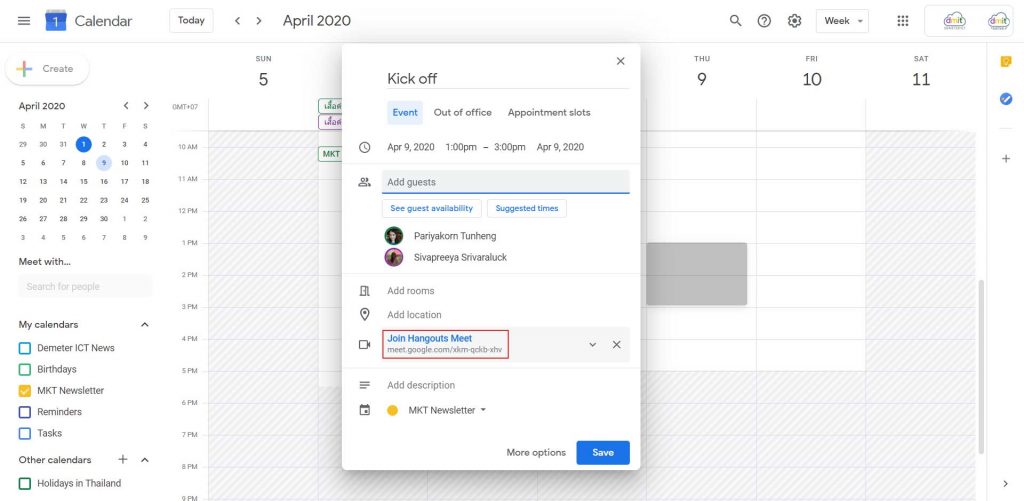Click the calendar icon beside MKT Newsletter
1024x501 pixels.
click(364, 410)
